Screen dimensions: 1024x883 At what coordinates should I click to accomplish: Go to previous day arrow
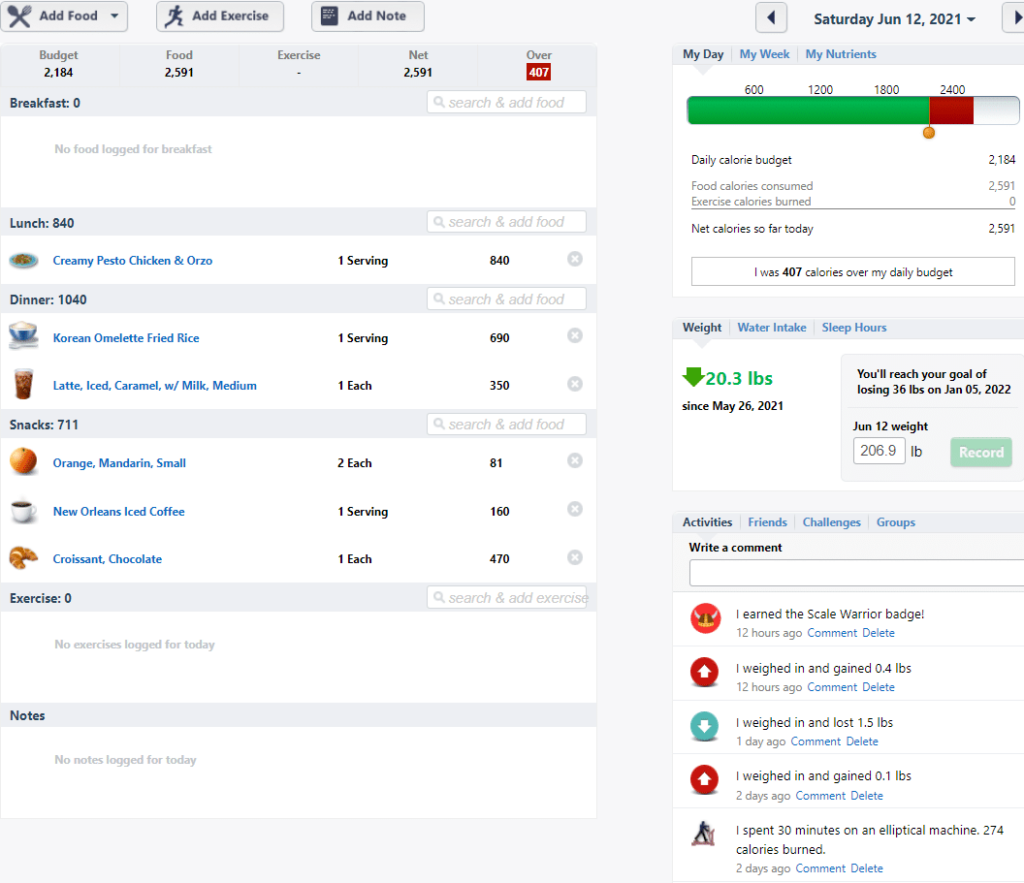[x=771, y=18]
